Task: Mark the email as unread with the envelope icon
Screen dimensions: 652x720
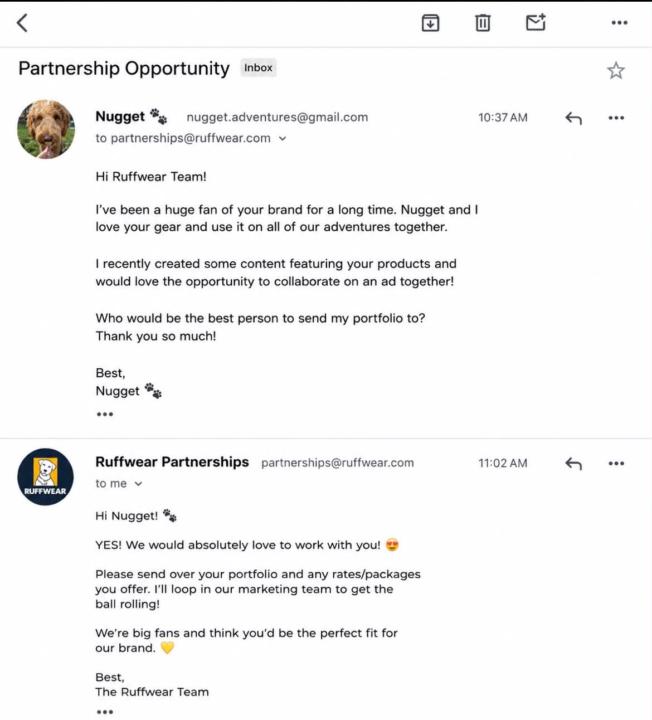Action: pos(535,22)
